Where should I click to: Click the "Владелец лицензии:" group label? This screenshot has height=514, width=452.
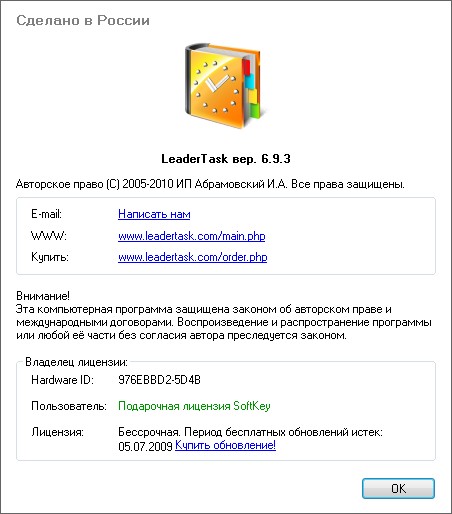pos(76,362)
